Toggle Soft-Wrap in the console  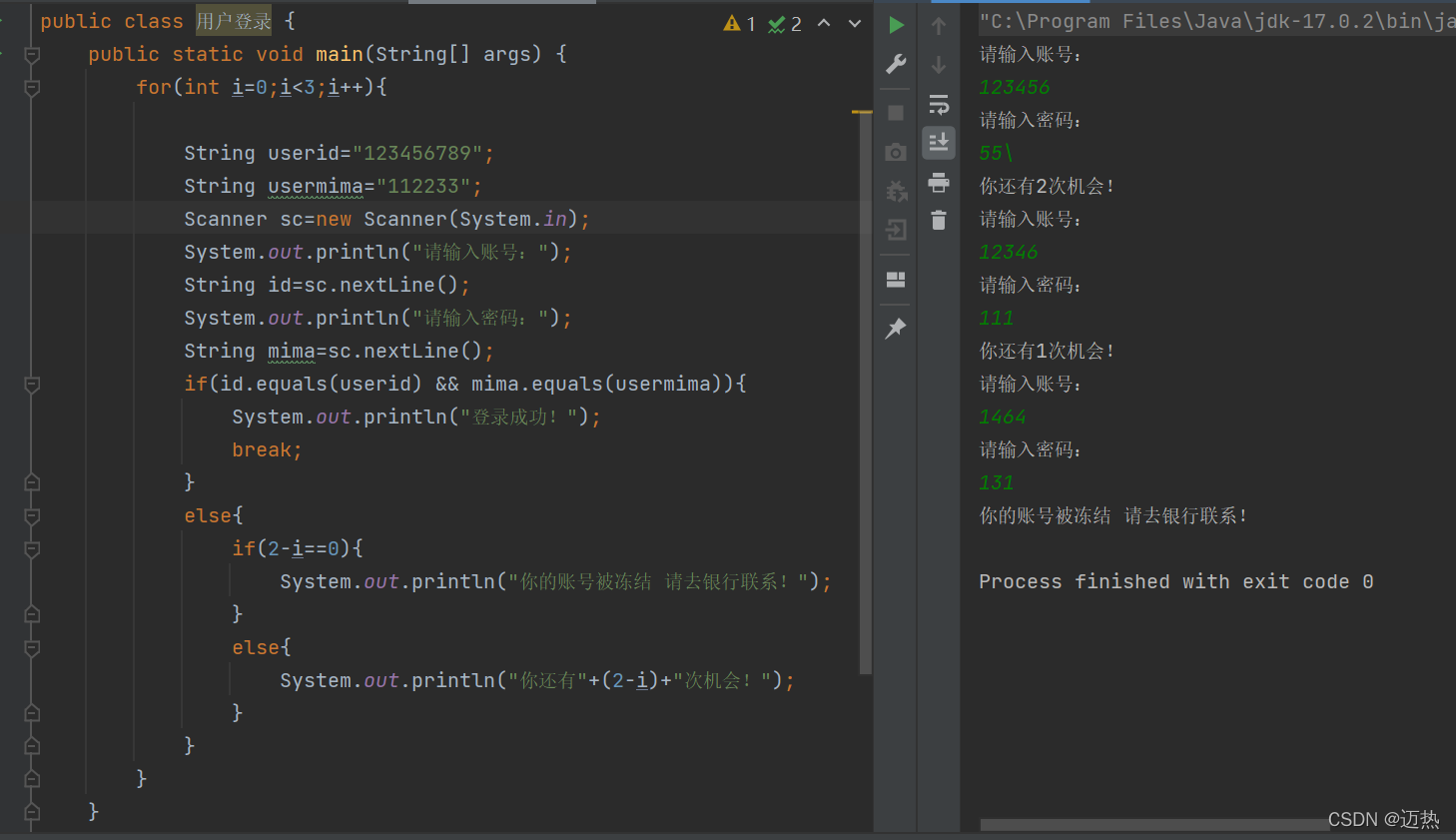click(x=939, y=104)
